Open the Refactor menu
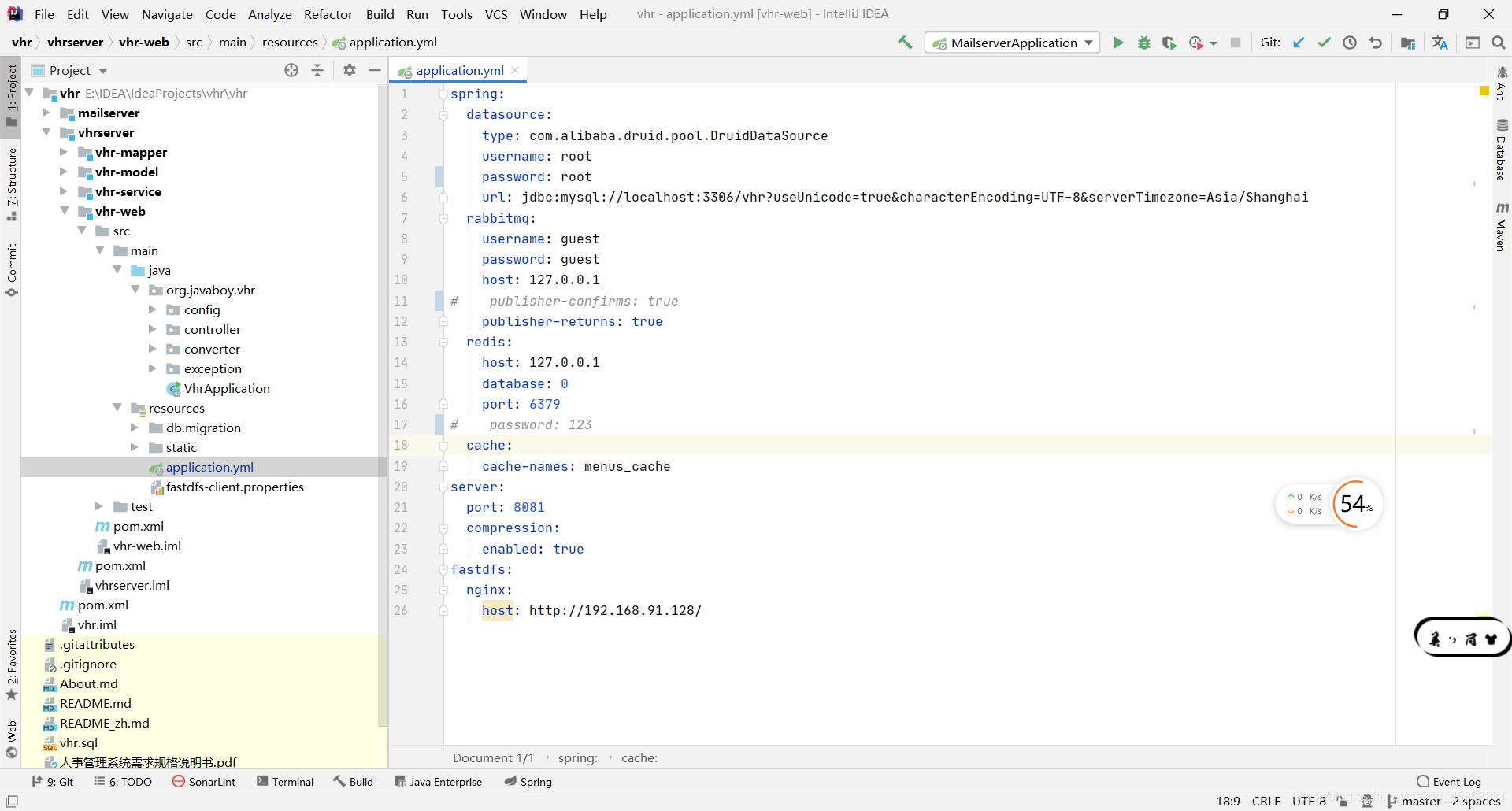 328,14
